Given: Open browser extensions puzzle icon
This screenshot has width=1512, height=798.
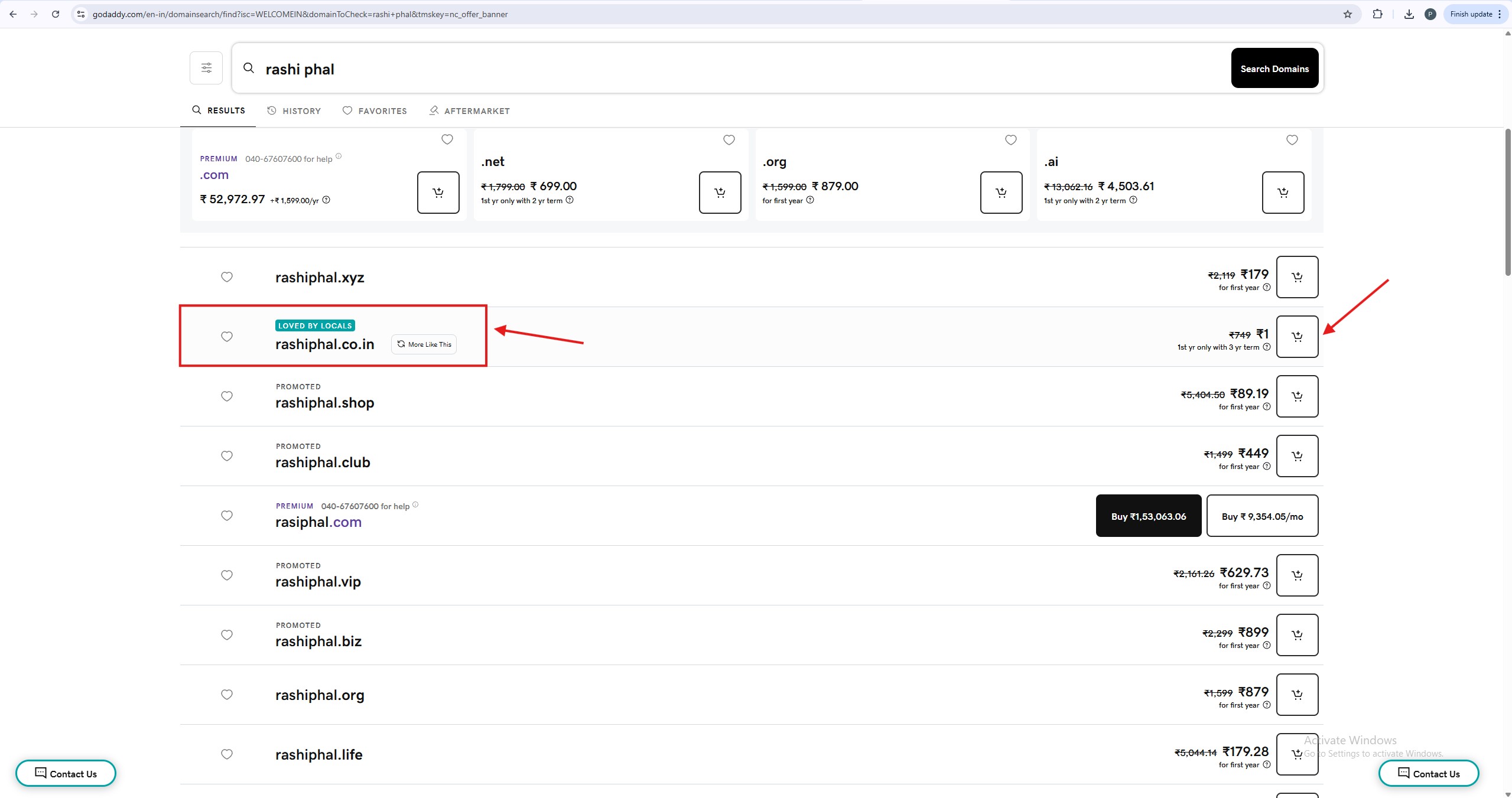Looking at the screenshot, I should 1377,14.
